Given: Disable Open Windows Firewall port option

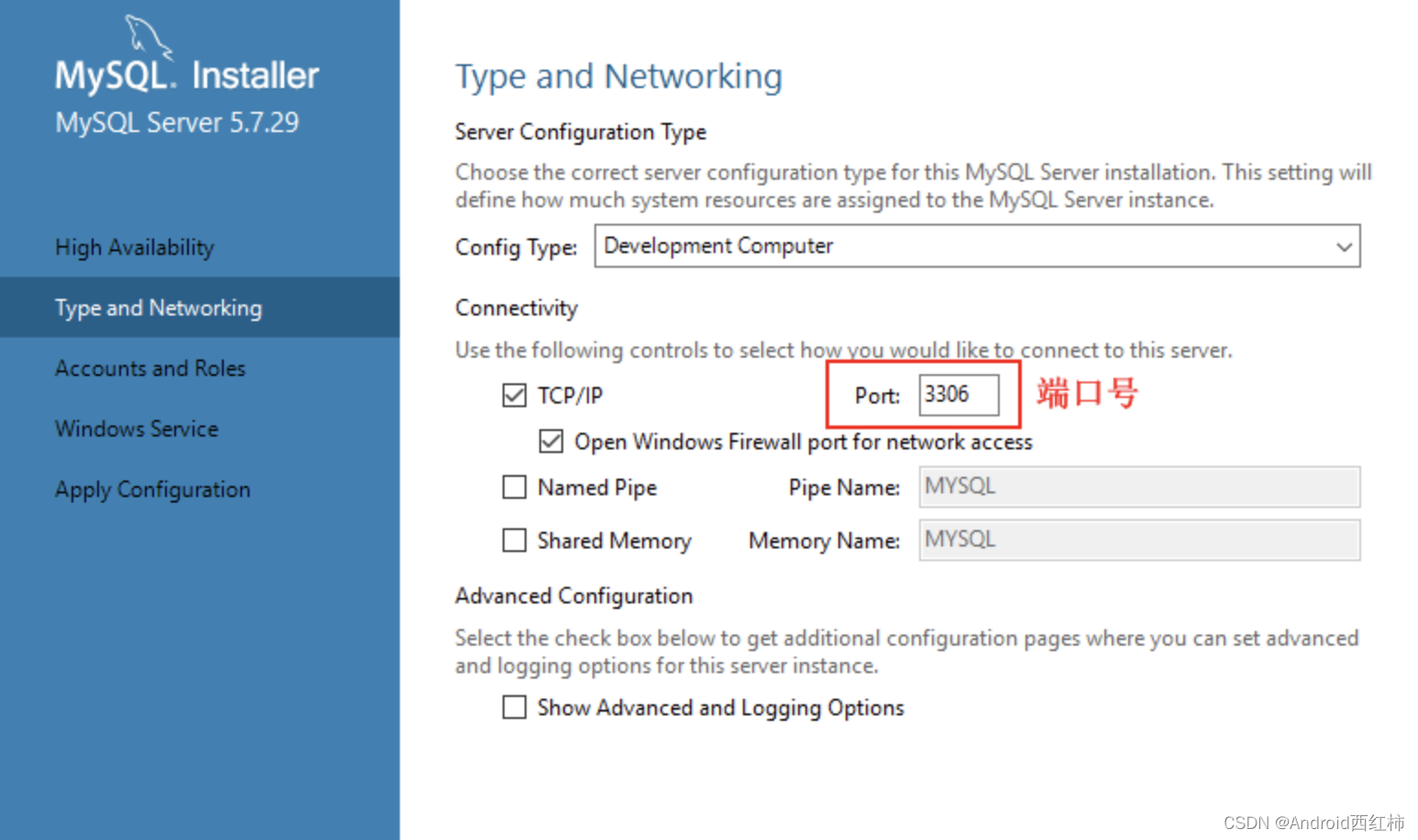Looking at the screenshot, I should pos(550,441).
